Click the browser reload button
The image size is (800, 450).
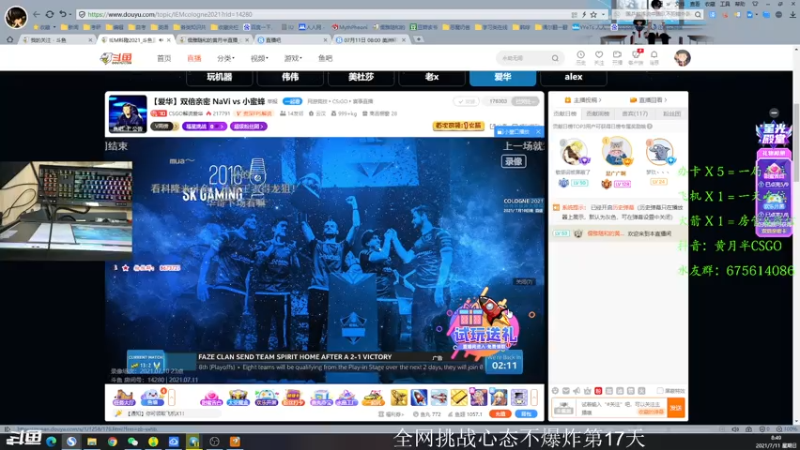pyautogui.click(x=49, y=14)
